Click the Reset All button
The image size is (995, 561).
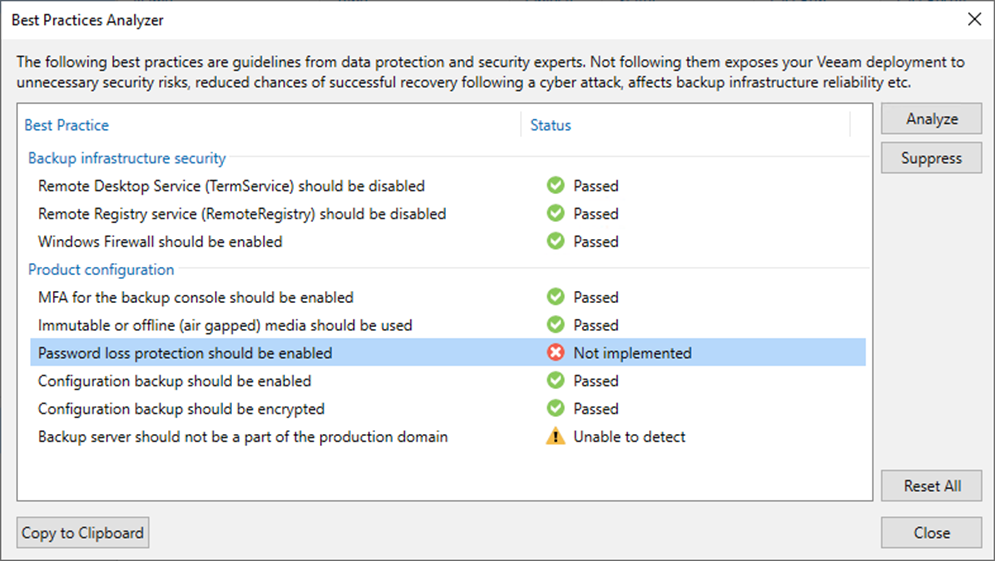point(932,486)
